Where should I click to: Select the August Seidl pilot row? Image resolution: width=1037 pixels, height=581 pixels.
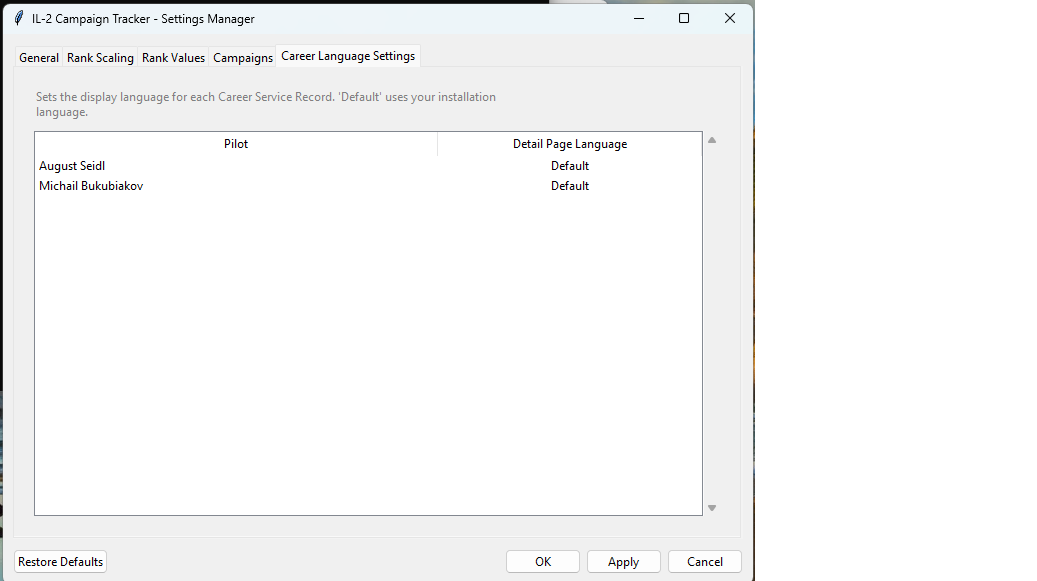[72, 166]
